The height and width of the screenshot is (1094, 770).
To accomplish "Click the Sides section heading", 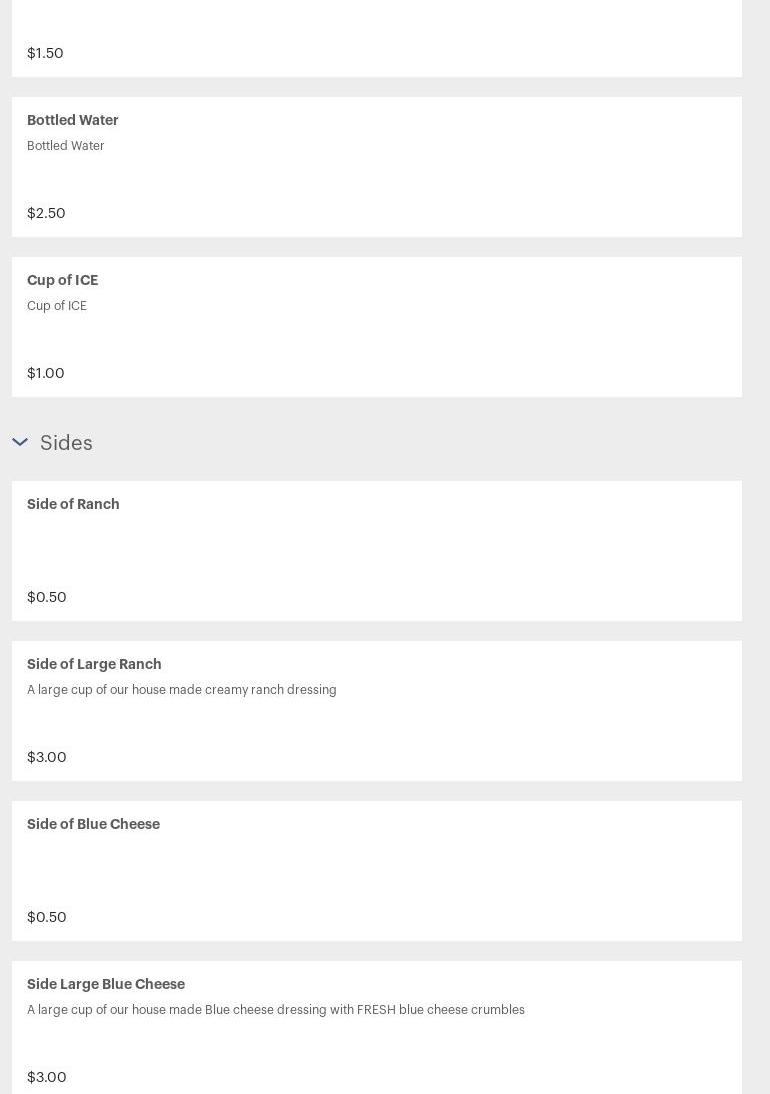I will pos(66,443).
